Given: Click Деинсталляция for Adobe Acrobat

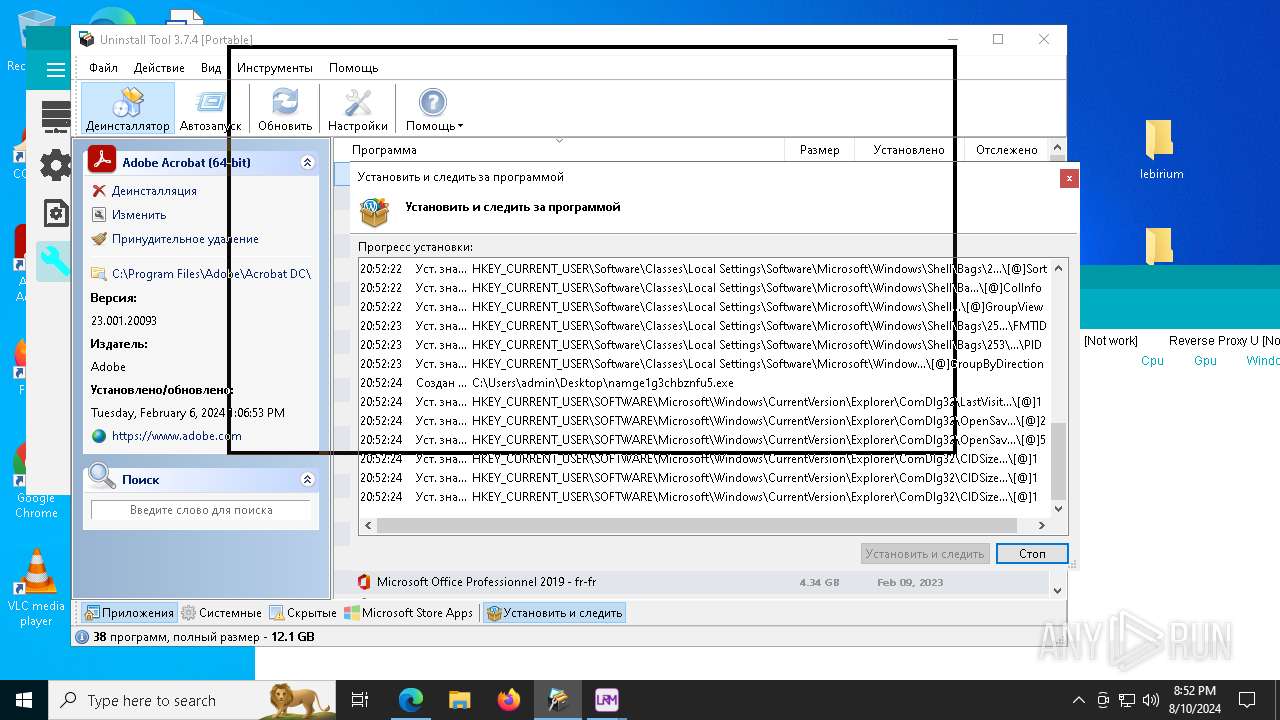Looking at the screenshot, I should tap(154, 191).
